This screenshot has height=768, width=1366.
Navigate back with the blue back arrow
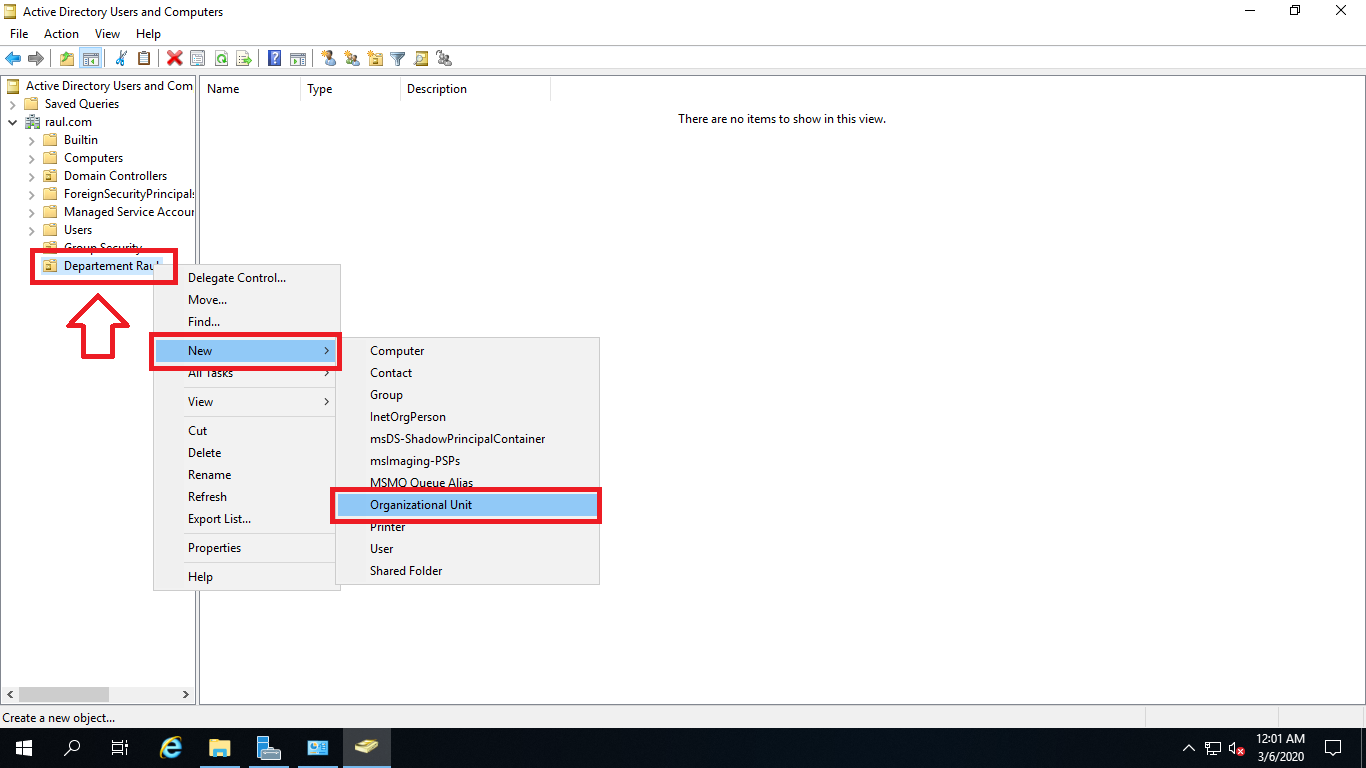pos(13,57)
